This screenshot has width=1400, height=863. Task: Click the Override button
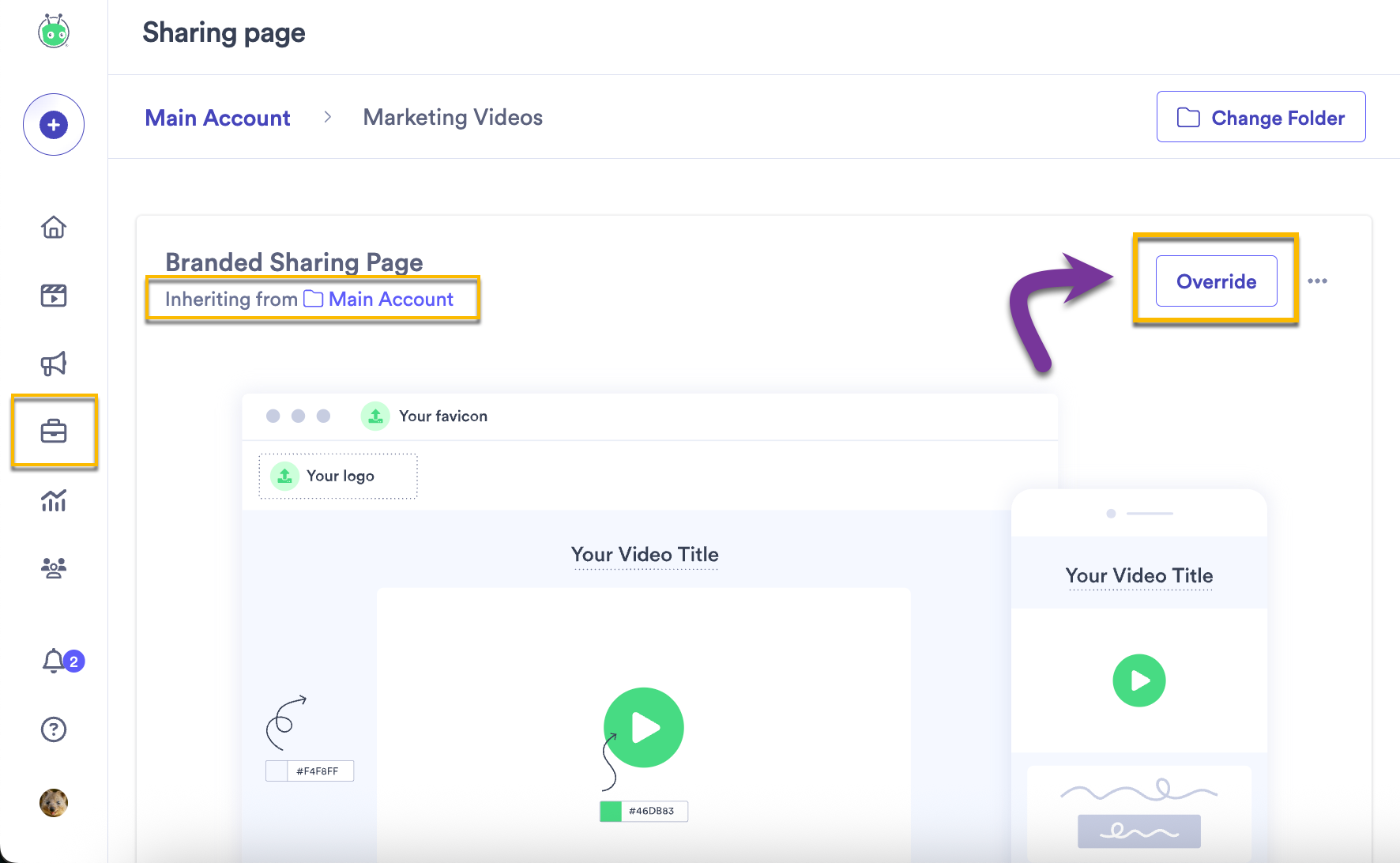1215,281
